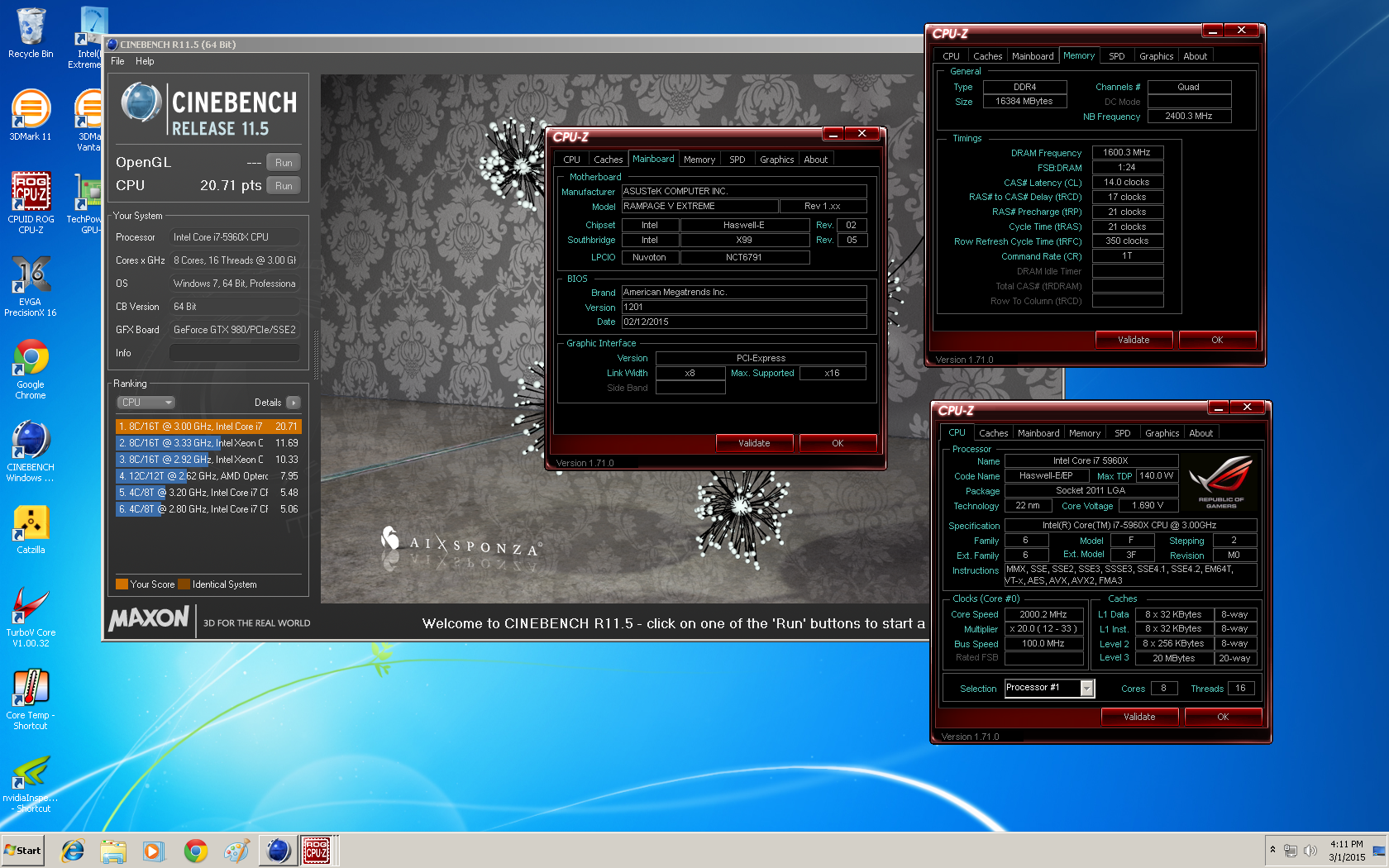Open SPD tab in the Mainboard CPU-Z window
The image size is (1389, 868).
[x=737, y=160]
